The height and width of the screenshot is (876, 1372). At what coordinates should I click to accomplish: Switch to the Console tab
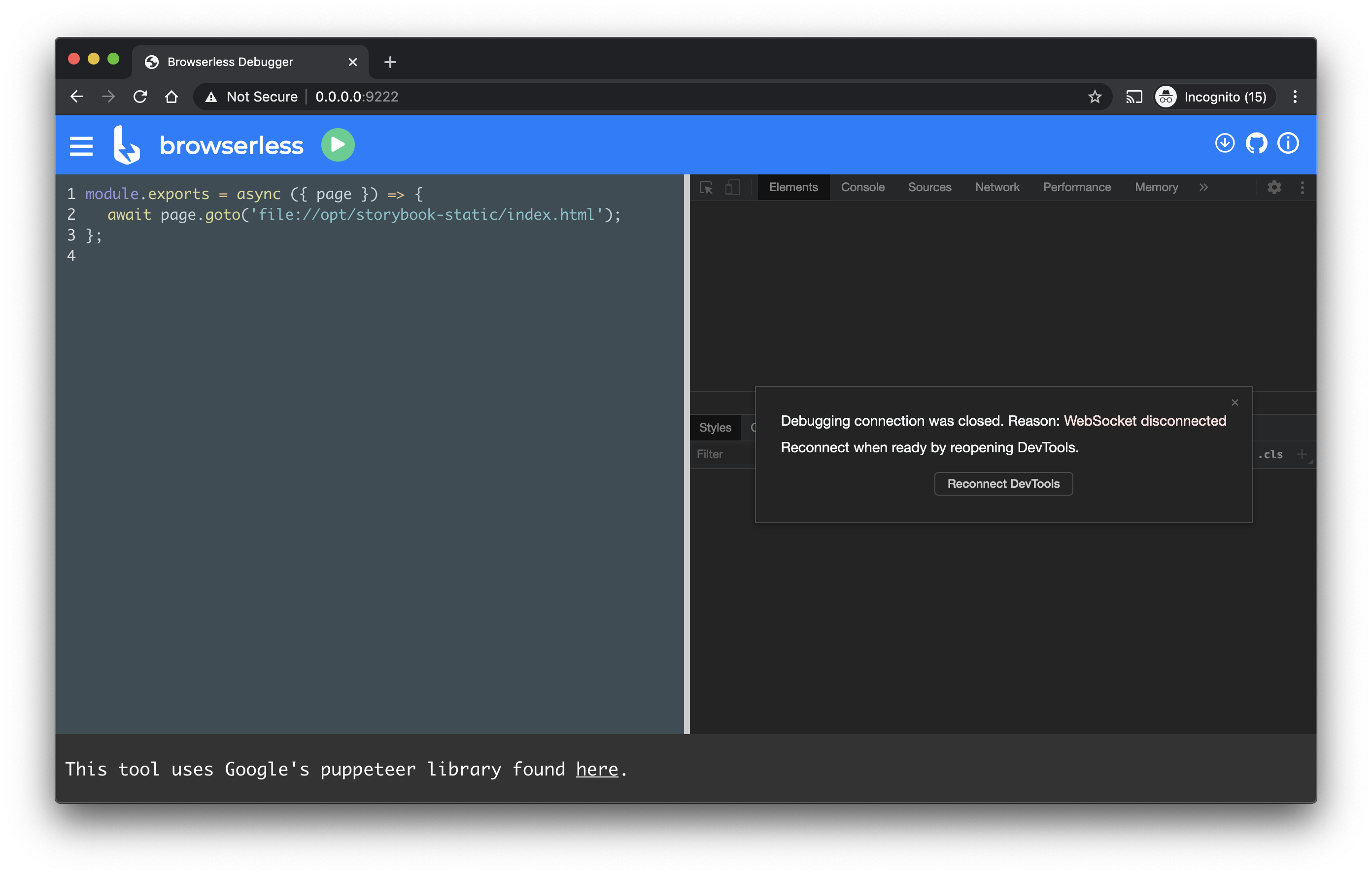point(862,187)
